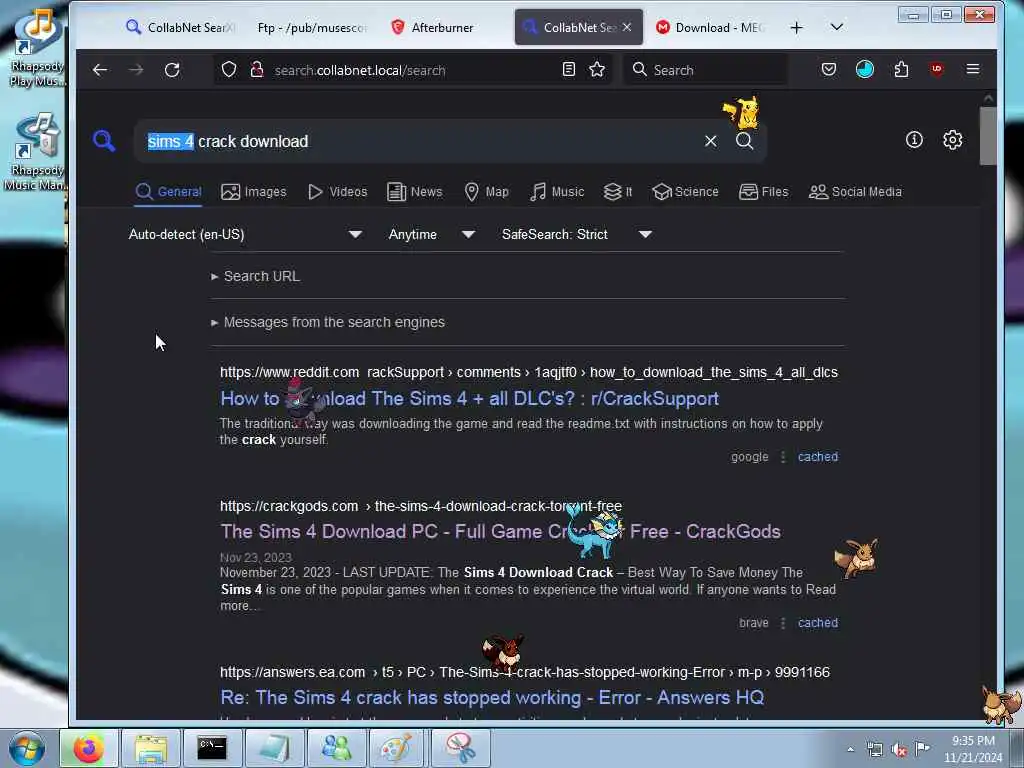Clear the search query with the X

coord(711,141)
